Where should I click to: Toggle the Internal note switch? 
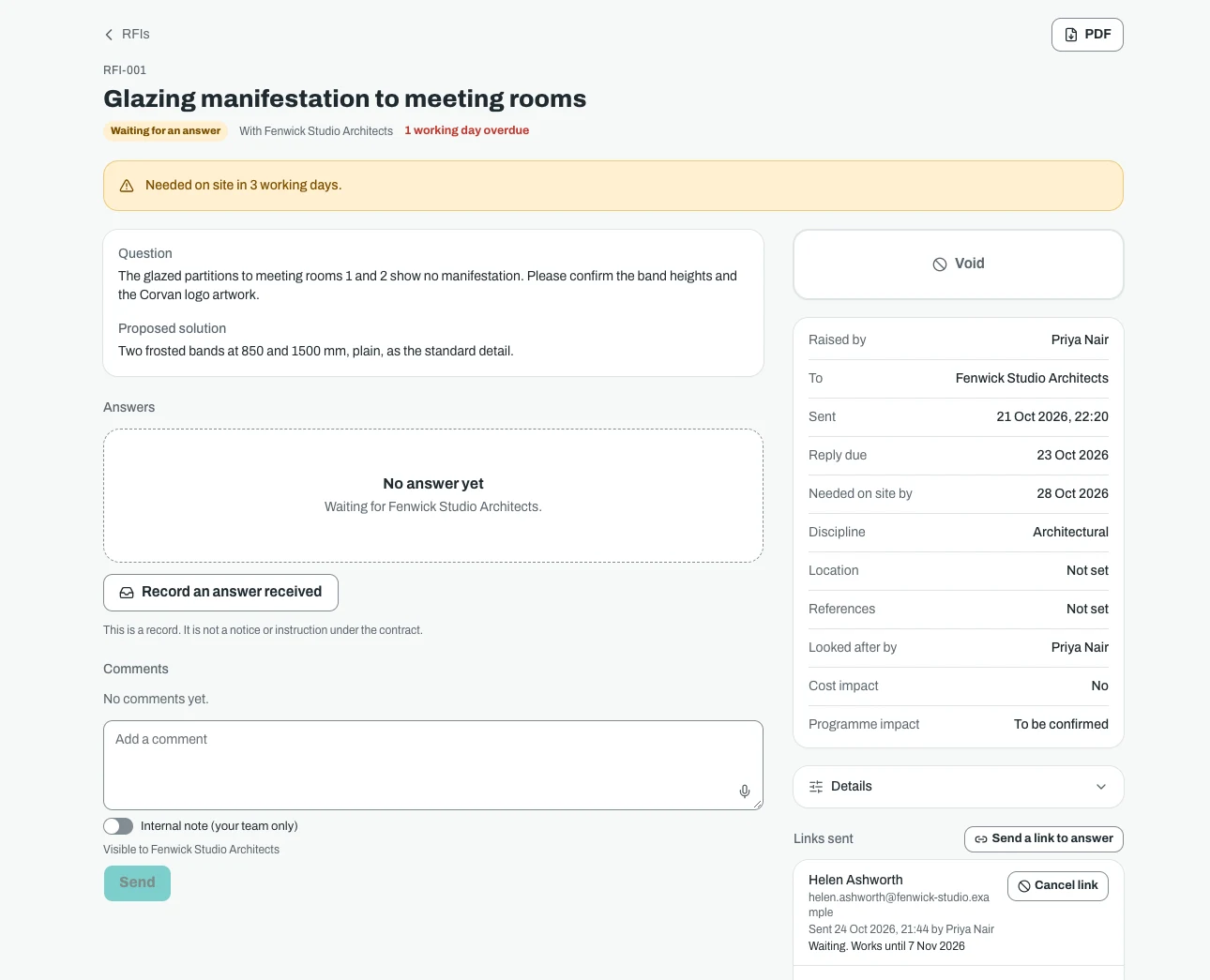pos(118,826)
